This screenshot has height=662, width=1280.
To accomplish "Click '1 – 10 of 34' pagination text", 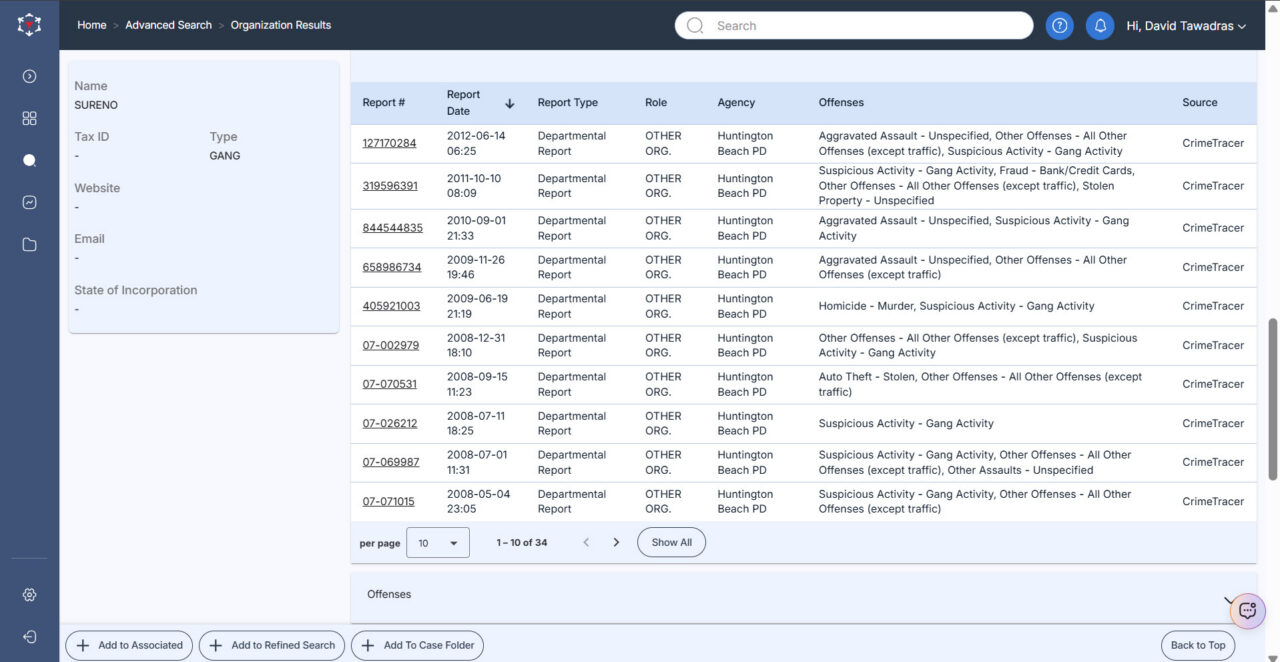I will tap(522, 543).
